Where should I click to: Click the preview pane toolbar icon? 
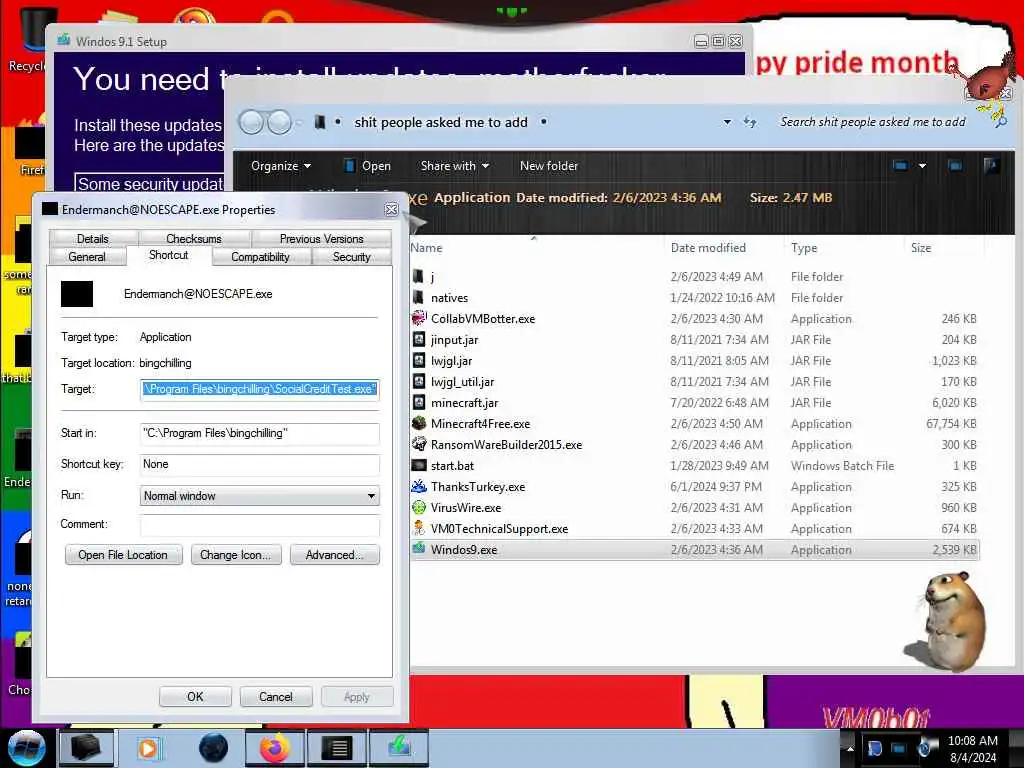click(x=955, y=166)
